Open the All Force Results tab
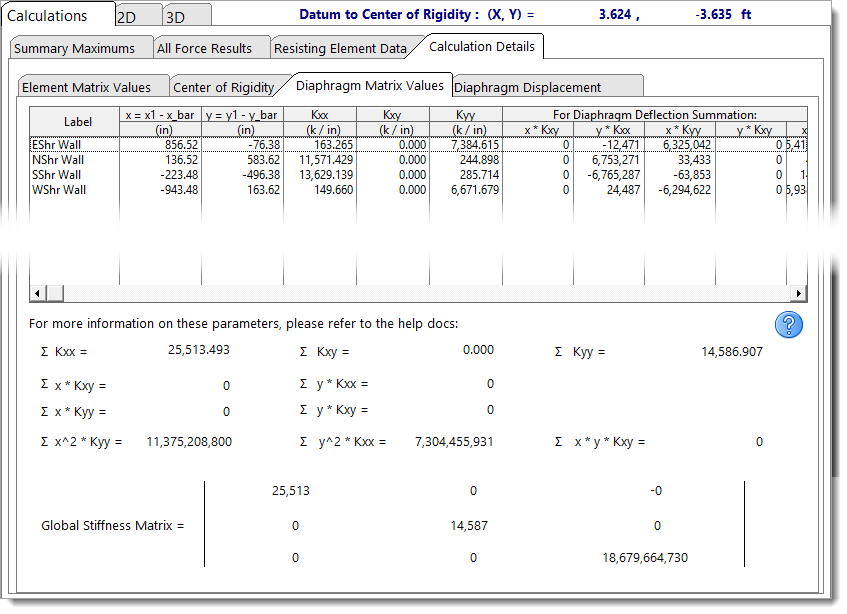 (211, 48)
